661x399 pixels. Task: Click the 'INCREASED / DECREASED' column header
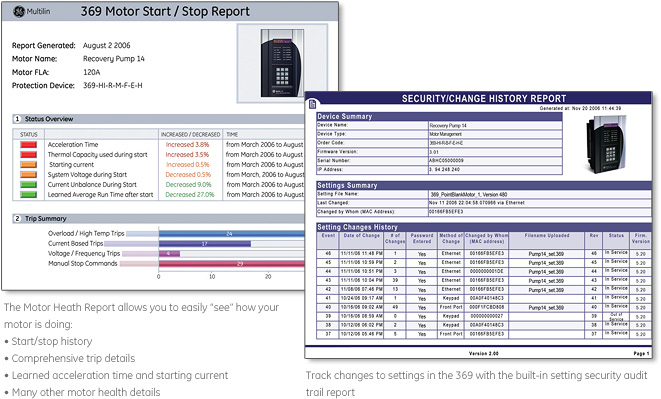click(x=191, y=135)
